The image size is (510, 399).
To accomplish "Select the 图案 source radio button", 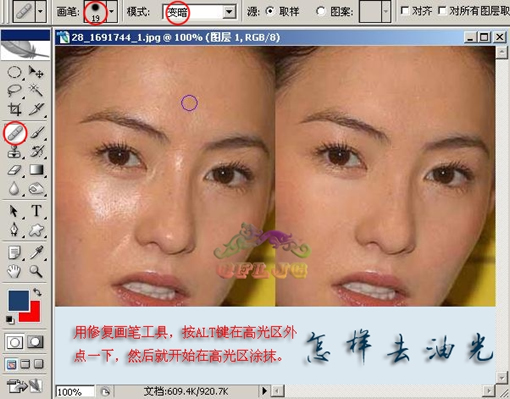I will (x=320, y=11).
